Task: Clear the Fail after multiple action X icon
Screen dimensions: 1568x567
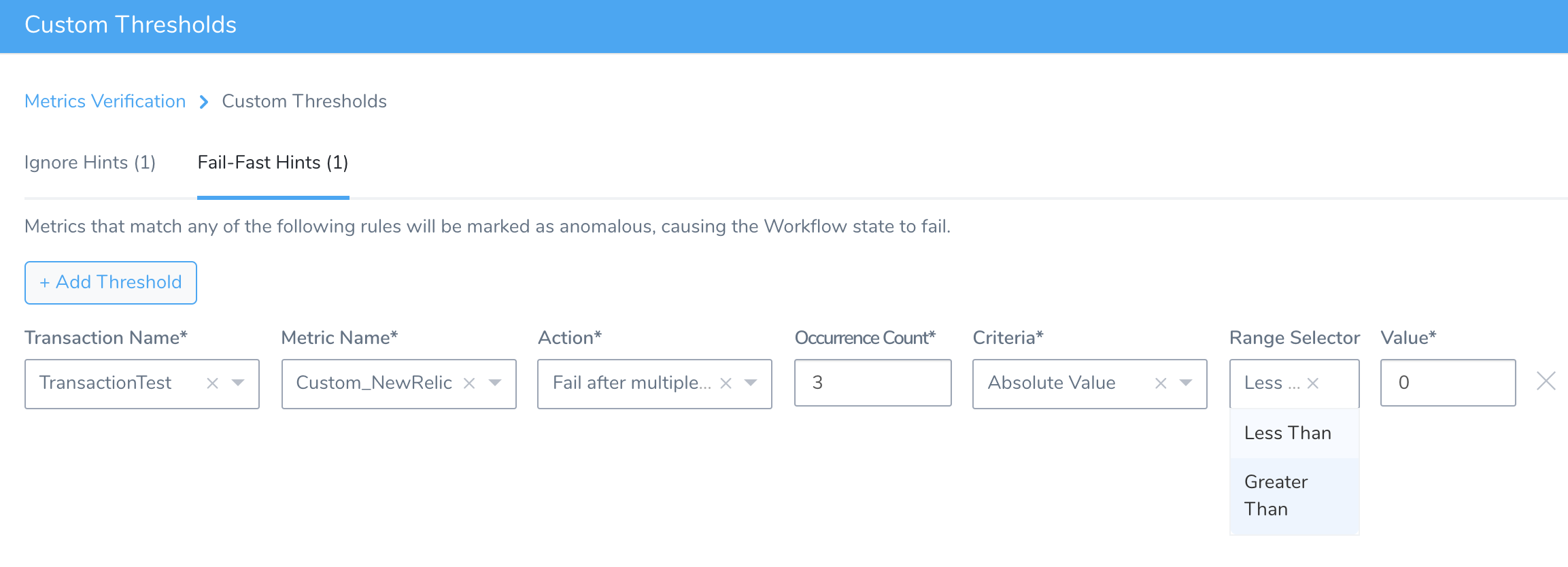Action: 726,383
